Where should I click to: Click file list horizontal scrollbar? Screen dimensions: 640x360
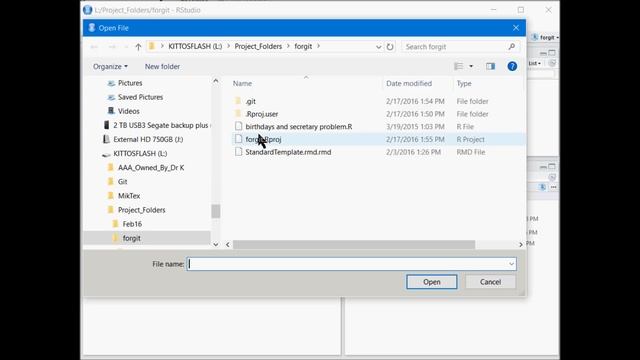(x=354, y=244)
